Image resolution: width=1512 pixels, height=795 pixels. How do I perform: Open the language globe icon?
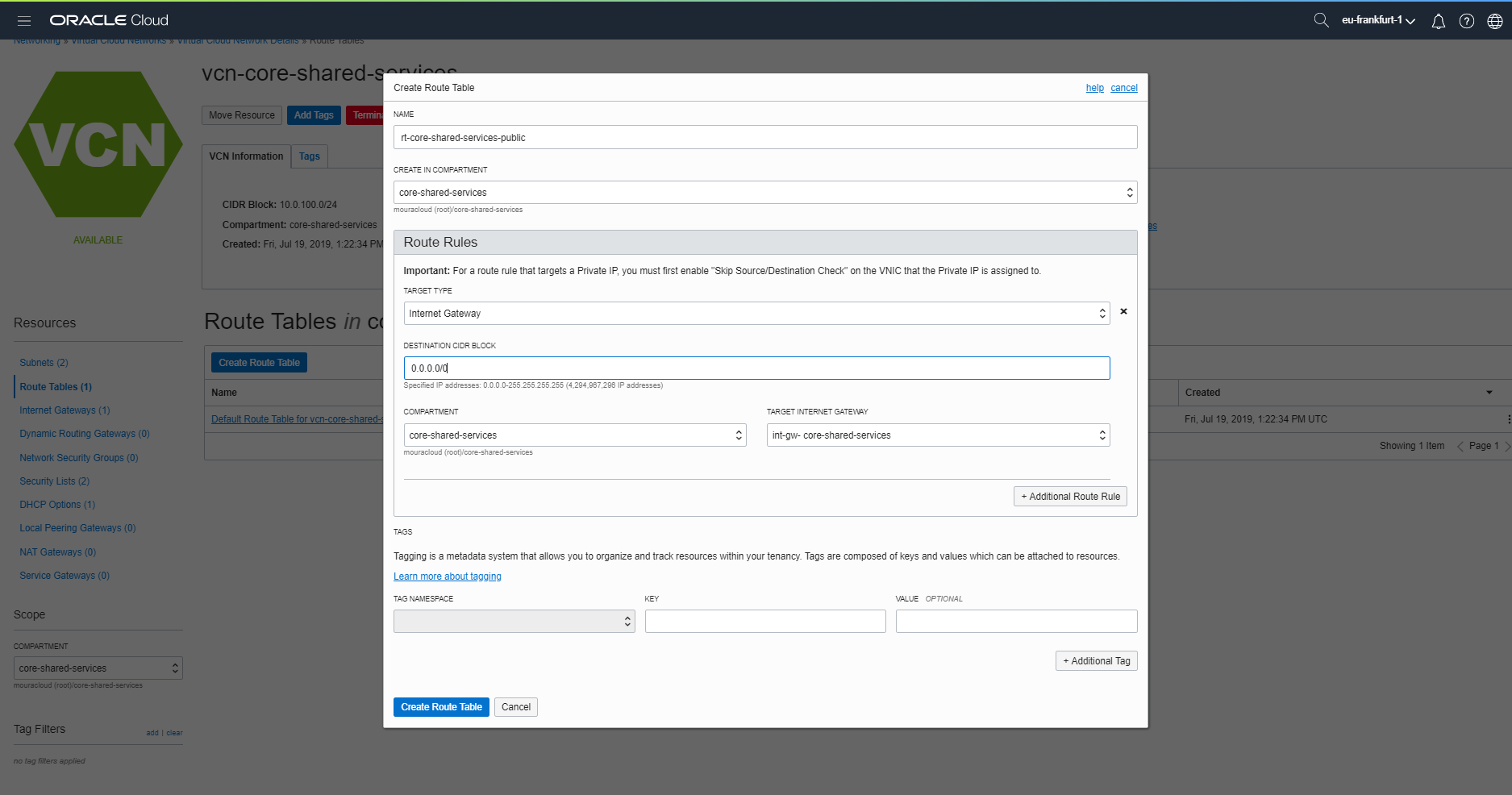[1495, 21]
